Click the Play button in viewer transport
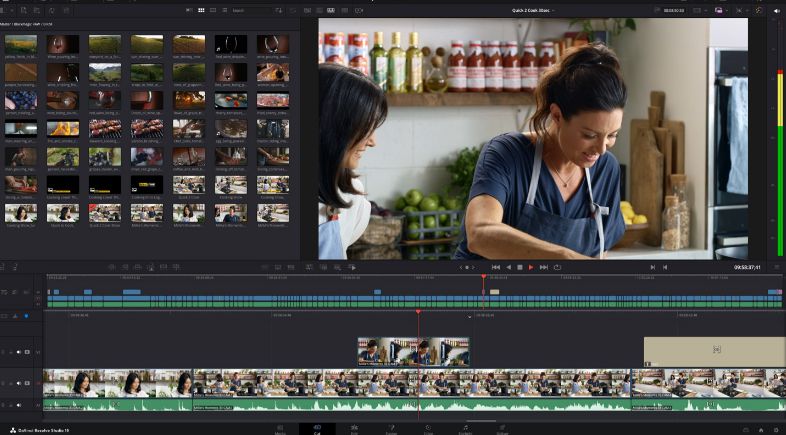This screenshot has height=435, width=786. coord(531,267)
